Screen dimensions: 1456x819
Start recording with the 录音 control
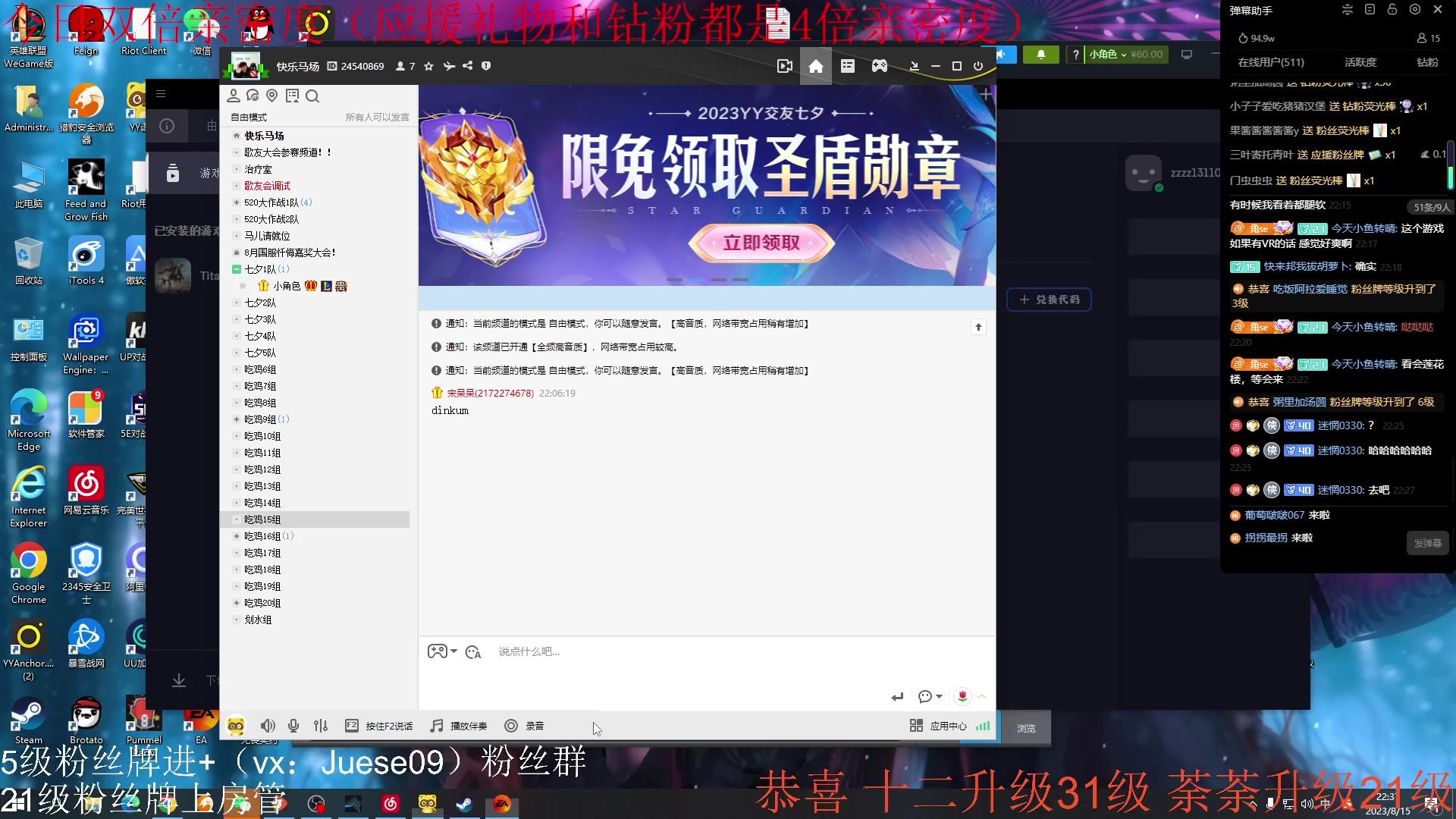click(x=526, y=726)
